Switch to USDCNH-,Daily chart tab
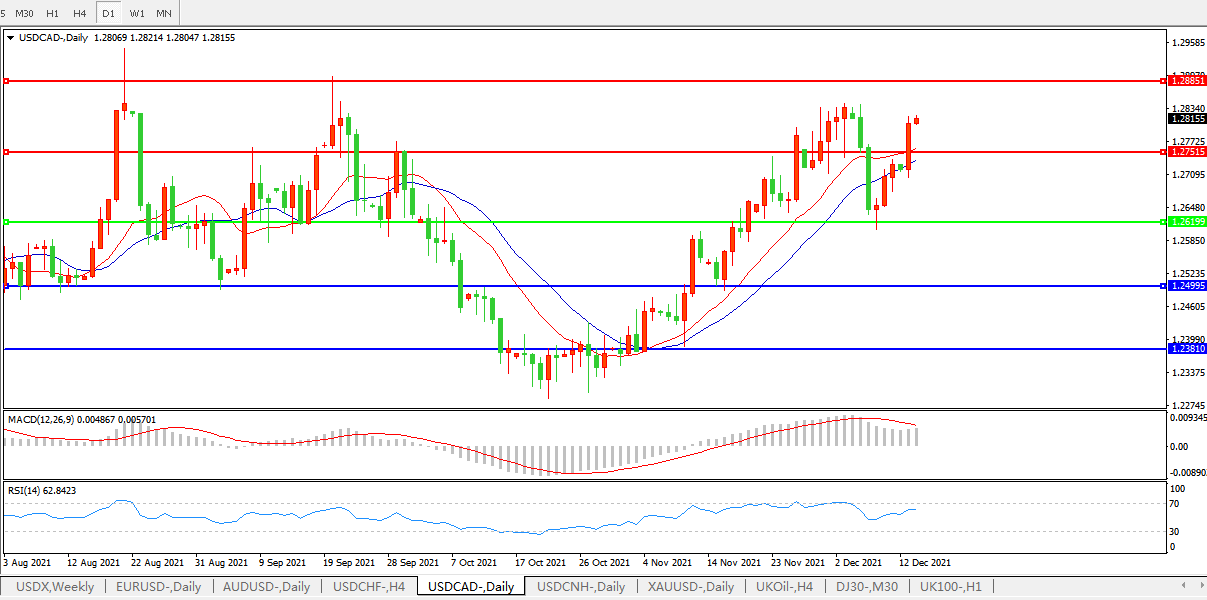Viewport: 1207px width, 600px height. click(x=581, y=587)
